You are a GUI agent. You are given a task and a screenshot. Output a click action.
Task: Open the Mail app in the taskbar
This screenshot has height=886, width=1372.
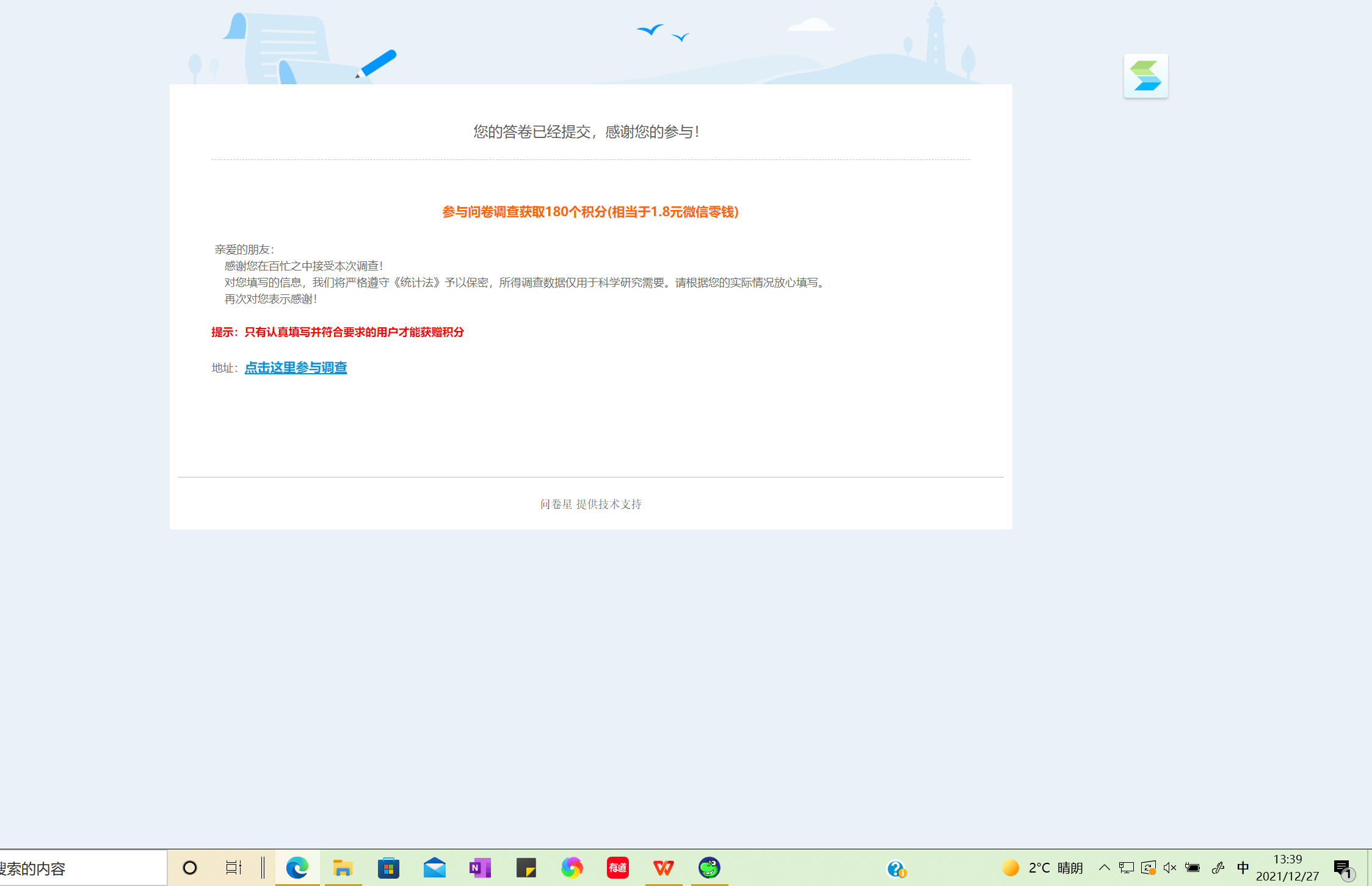(x=434, y=868)
